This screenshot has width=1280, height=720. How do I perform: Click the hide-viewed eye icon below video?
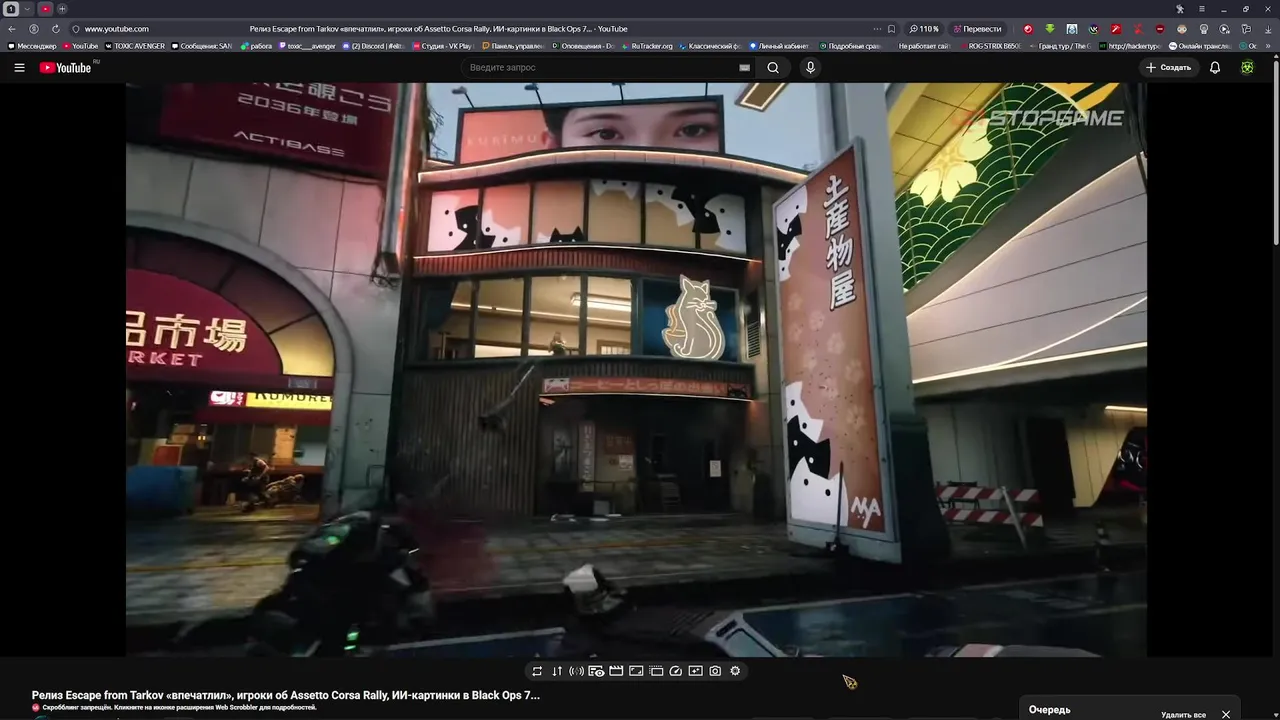click(x=596, y=671)
